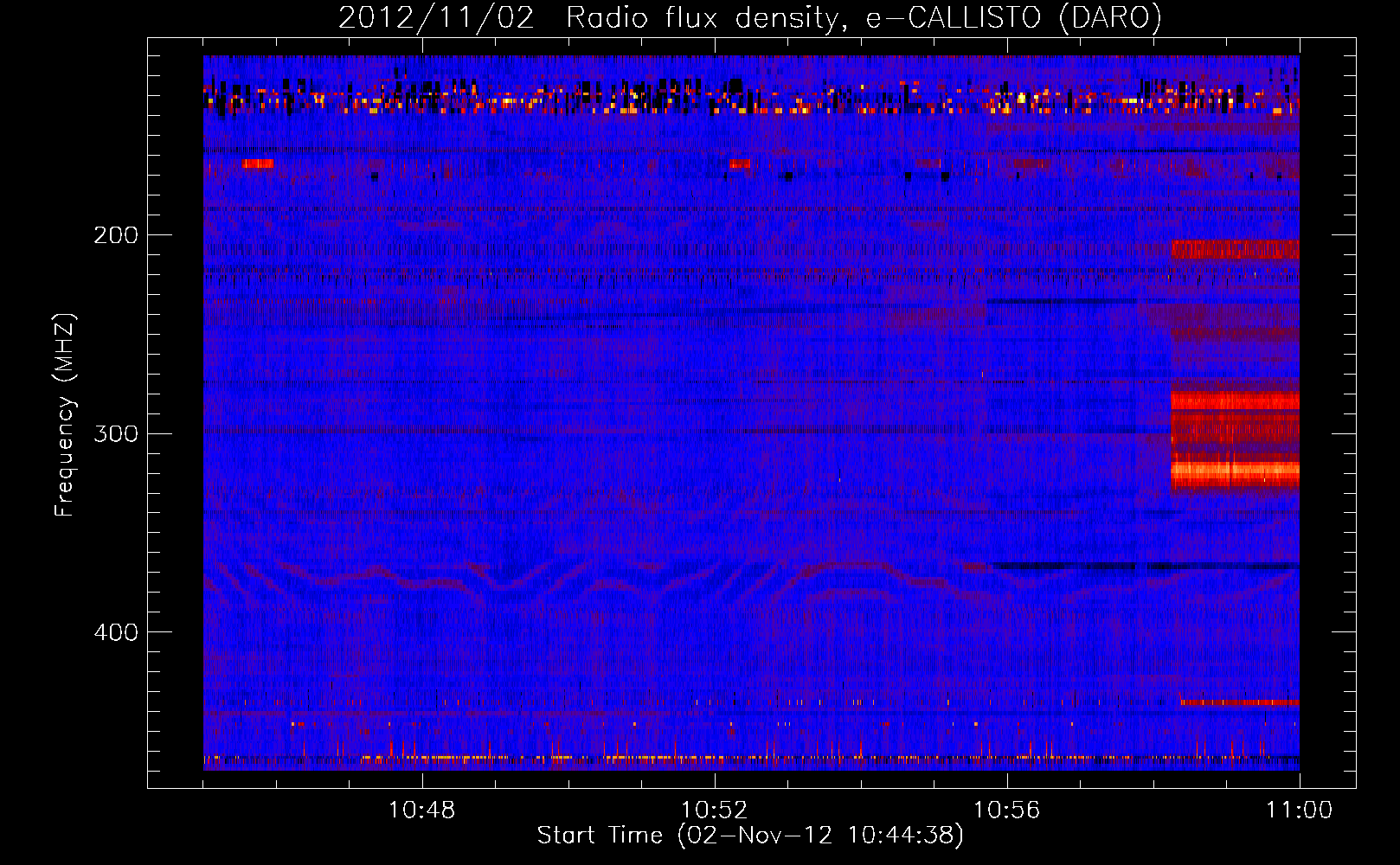Click the '300' frequency tick label

tap(116, 433)
